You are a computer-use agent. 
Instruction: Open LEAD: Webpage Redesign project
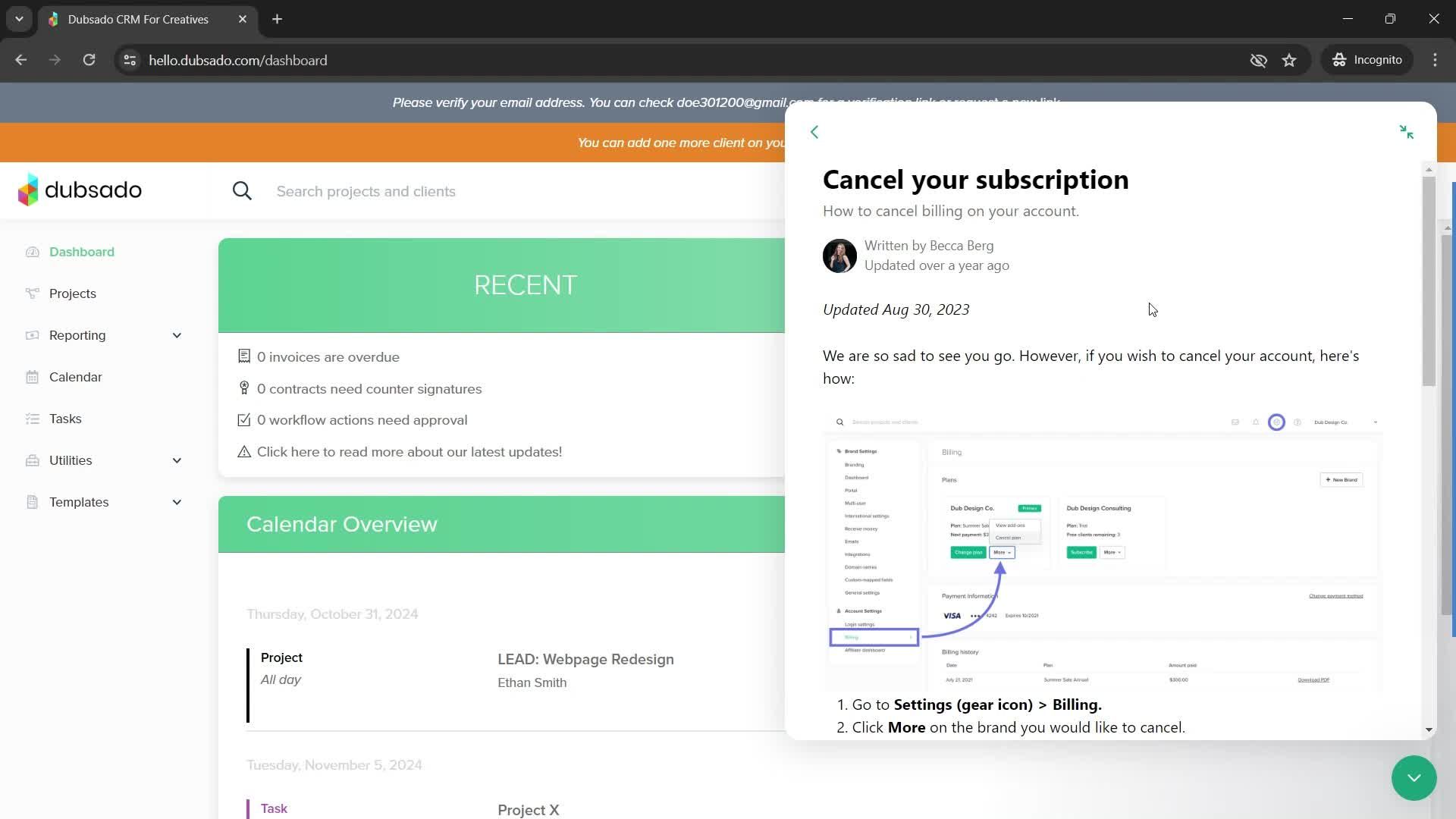(585, 659)
